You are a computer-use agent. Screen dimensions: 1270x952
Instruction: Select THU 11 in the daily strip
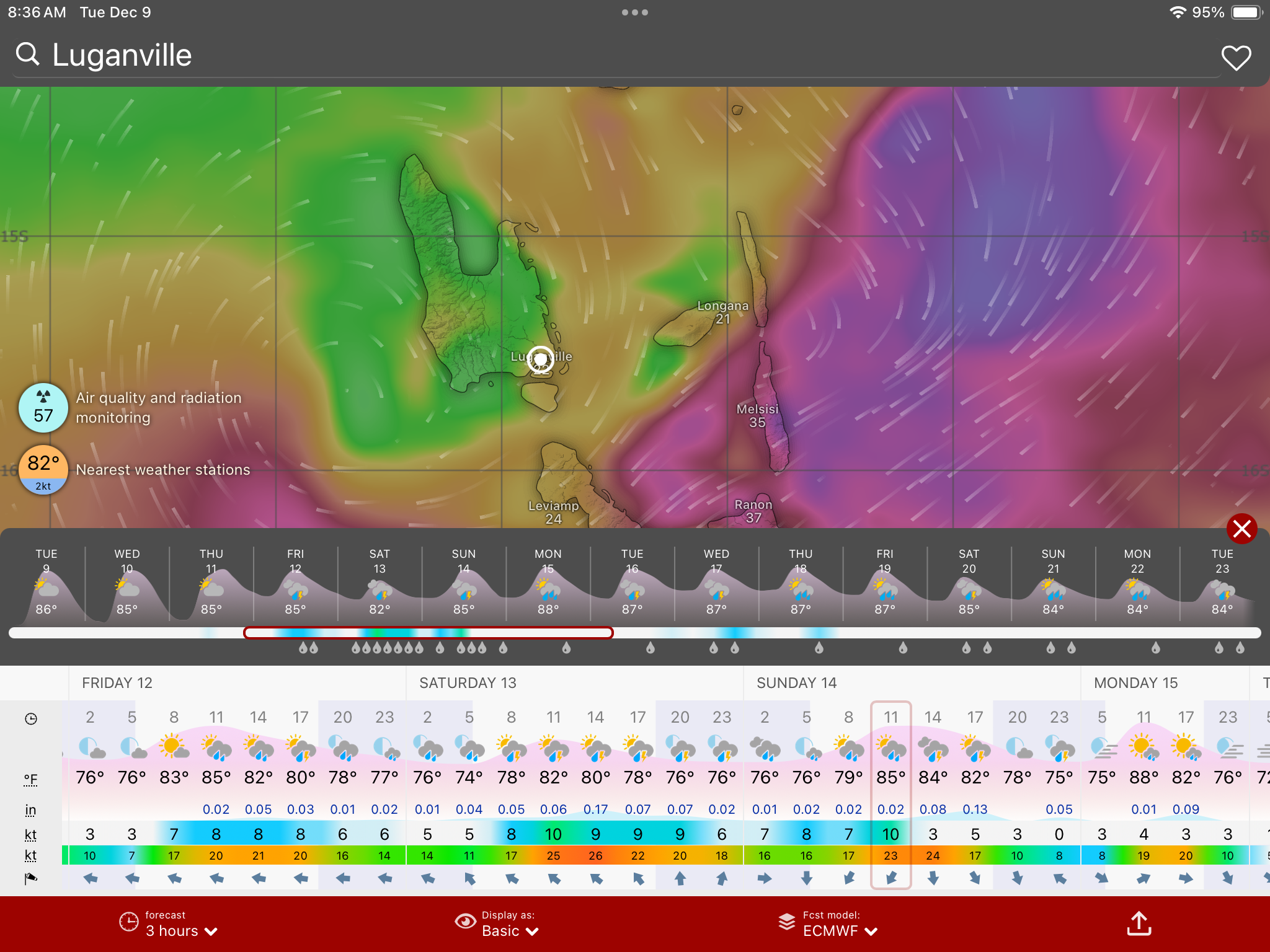[x=211, y=581]
